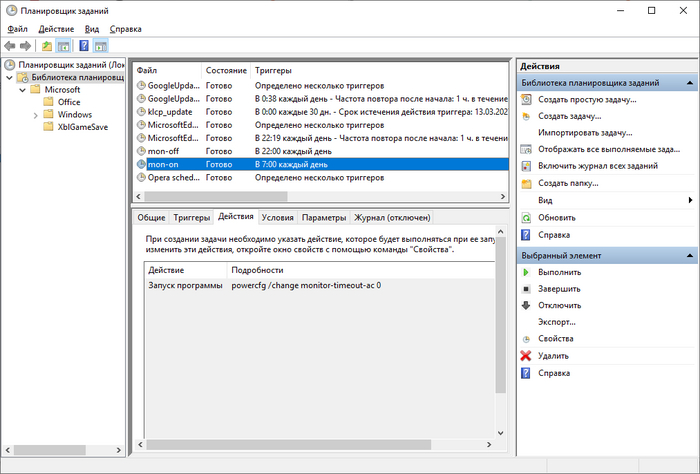This screenshot has height=474, width=700.
Task: Click the Создать простую задачу icon
Action: [x=526, y=100]
